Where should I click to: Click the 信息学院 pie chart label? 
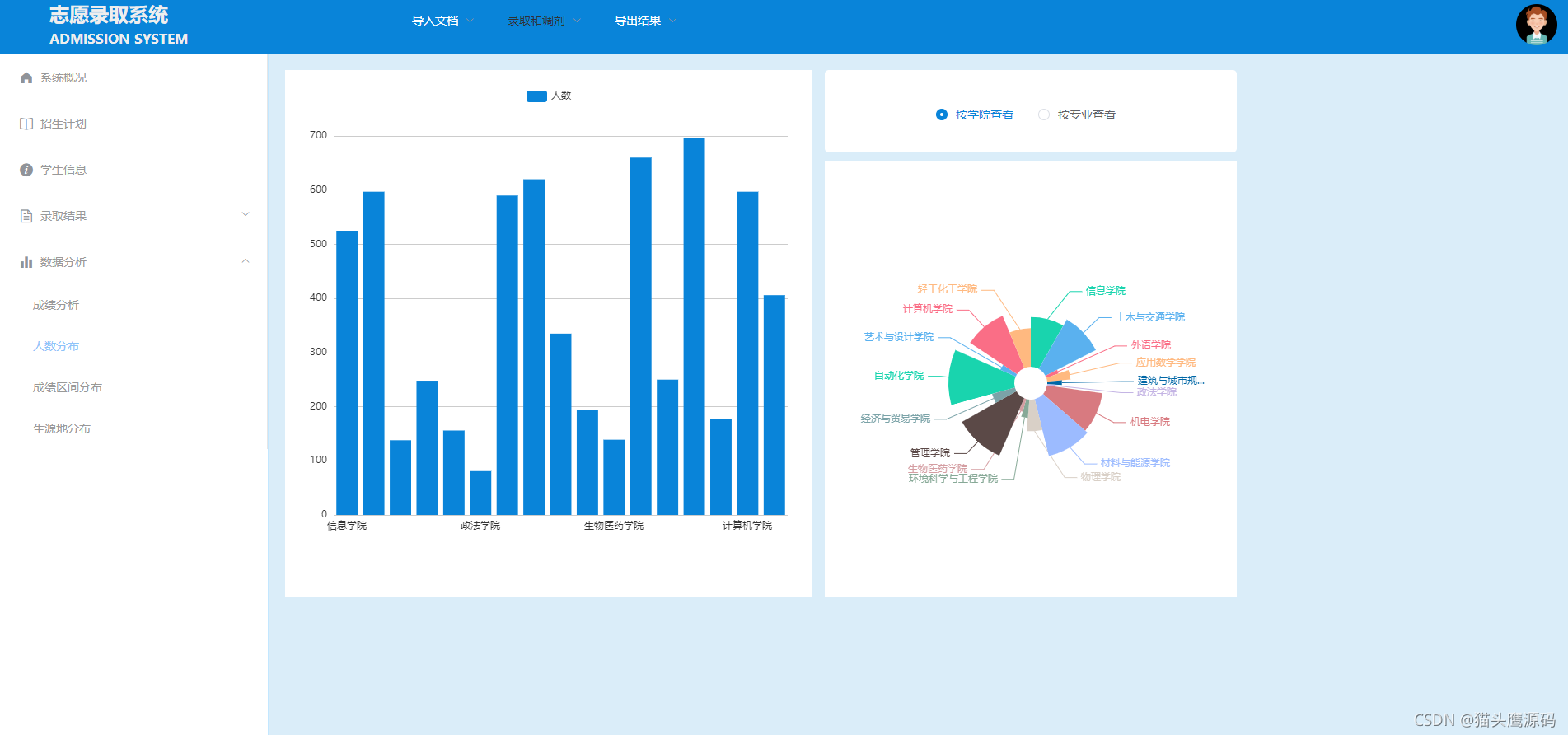tap(1105, 291)
